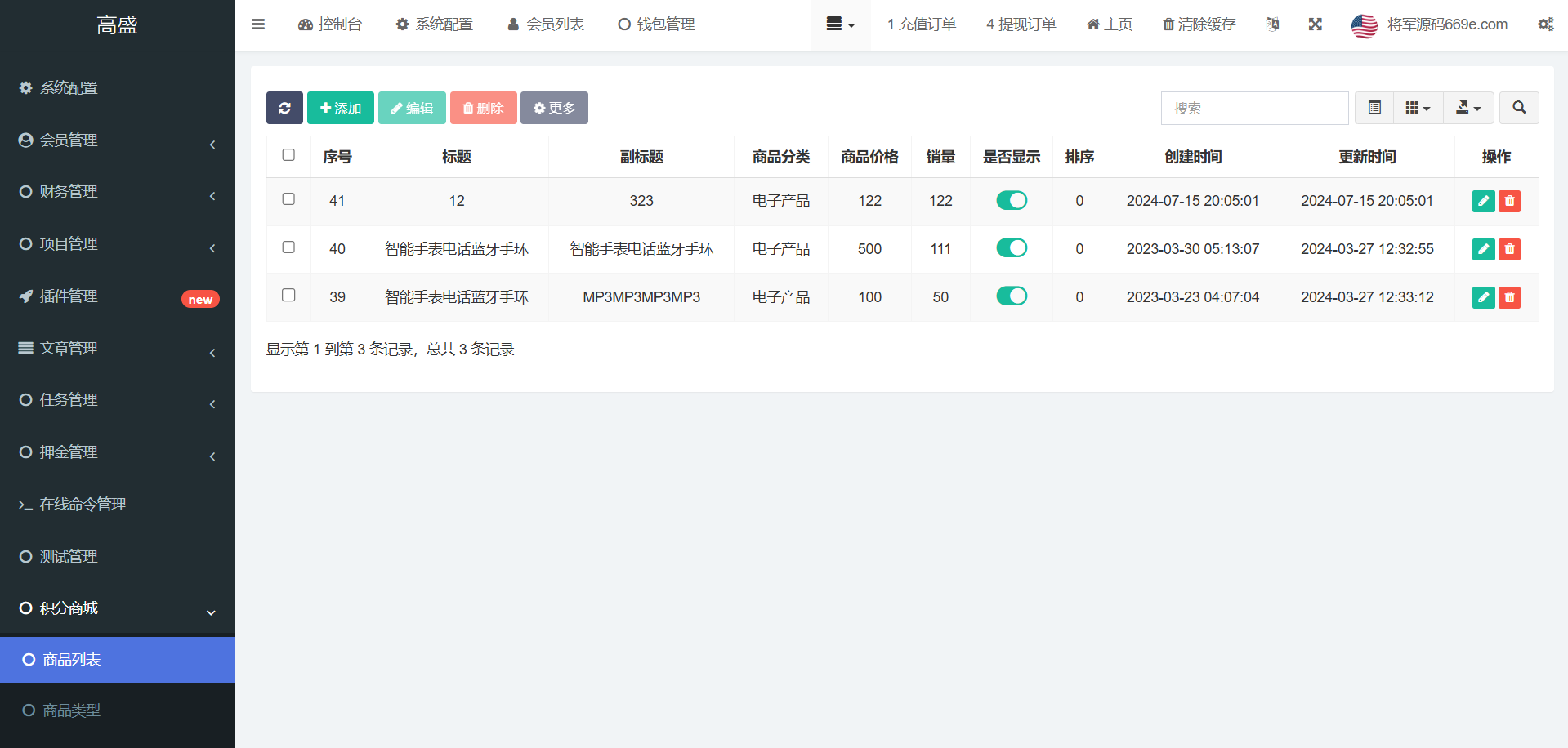1568x748 pixels.
Task: Click the 添加 button
Action: [x=341, y=108]
